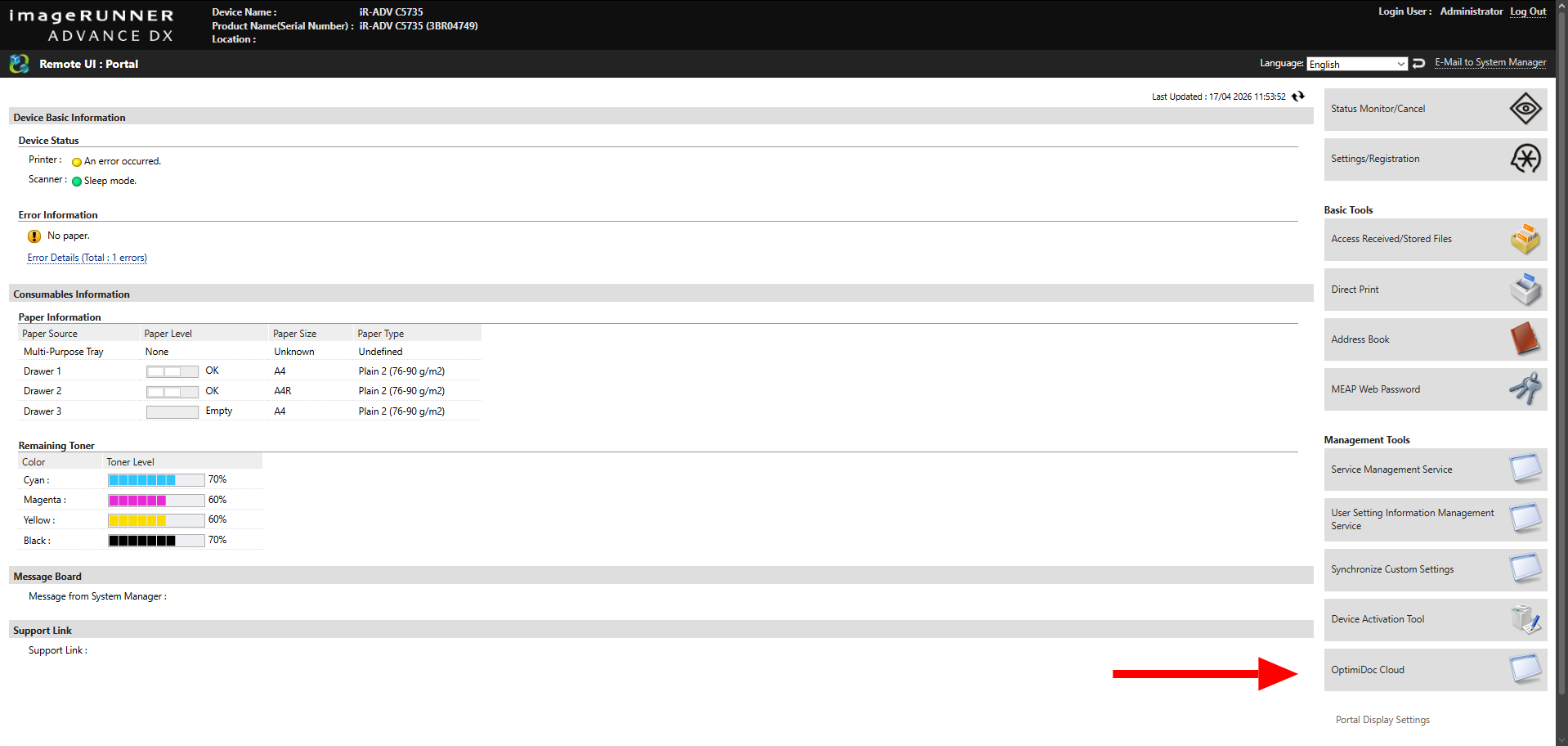Click the User Setting Information Management icon
The image size is (1568, 746).
[1525, 519]
